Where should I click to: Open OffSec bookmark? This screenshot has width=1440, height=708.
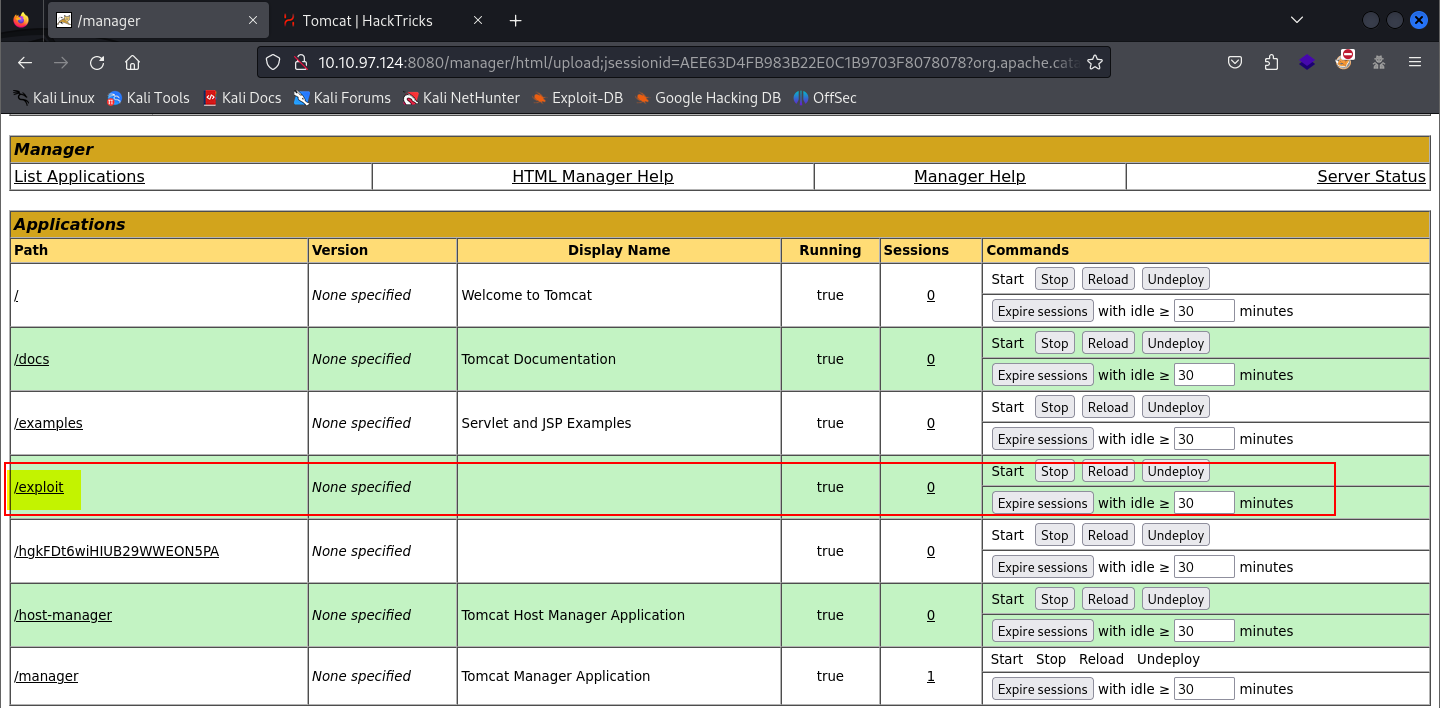825,98
